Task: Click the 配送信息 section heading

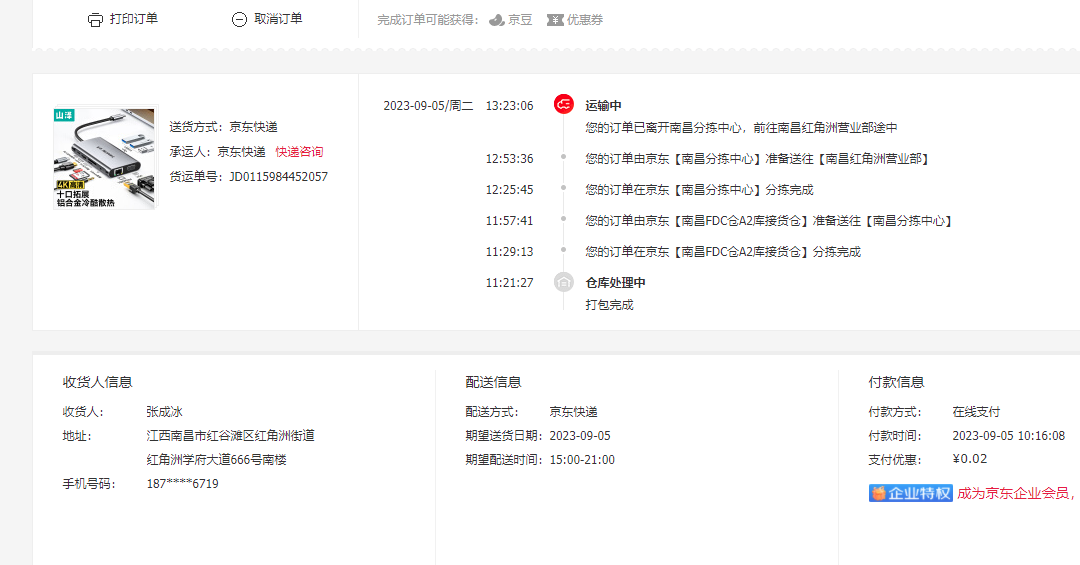Action: click(x=493, y=382)
